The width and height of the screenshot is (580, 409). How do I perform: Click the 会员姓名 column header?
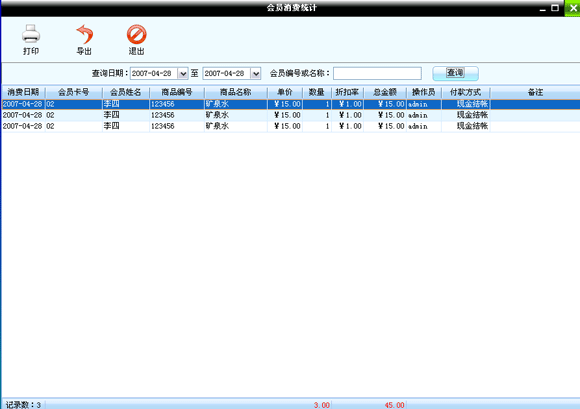(x=126, y=92)
